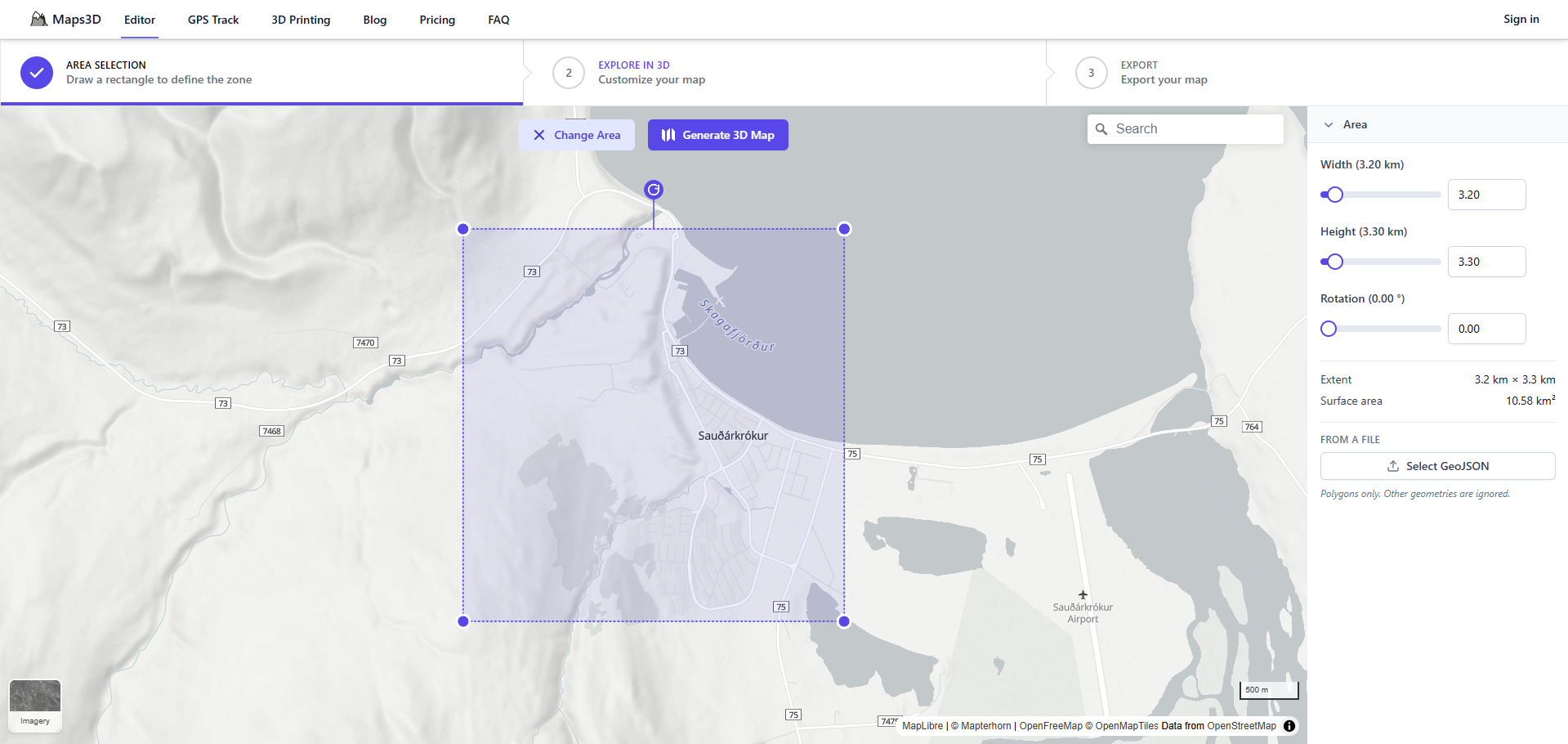1568x744 pixels.
Task: Click the bottom-right corner handle of the selection
Action: tap(845, 621)
